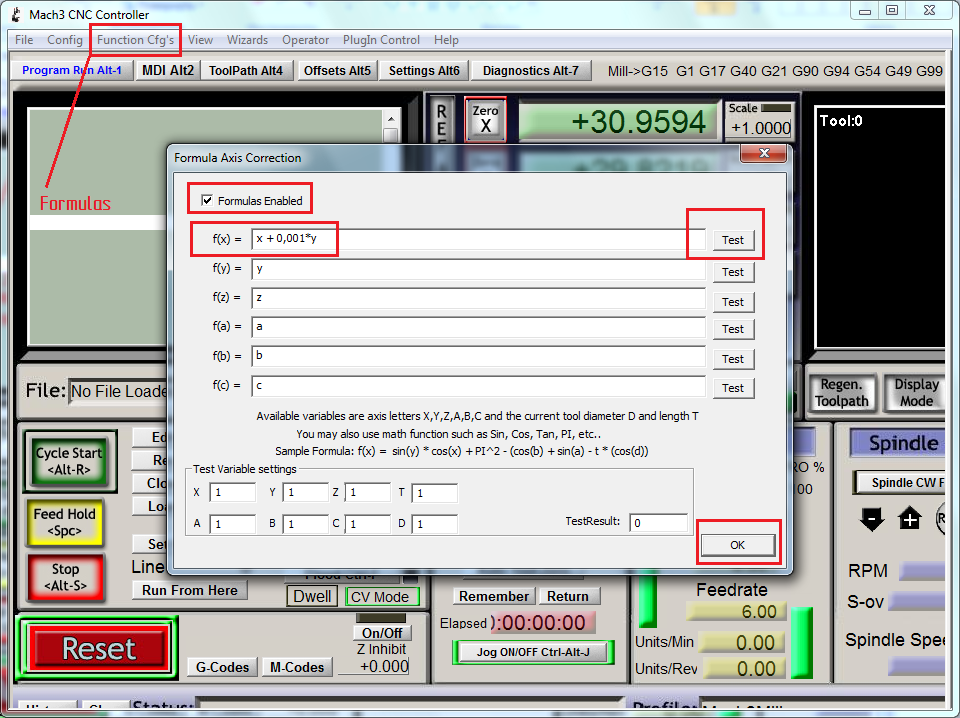The image size is (960, 718).
Task: Open the Help menu
Action: pyautogui.click(x=446, y=40)
